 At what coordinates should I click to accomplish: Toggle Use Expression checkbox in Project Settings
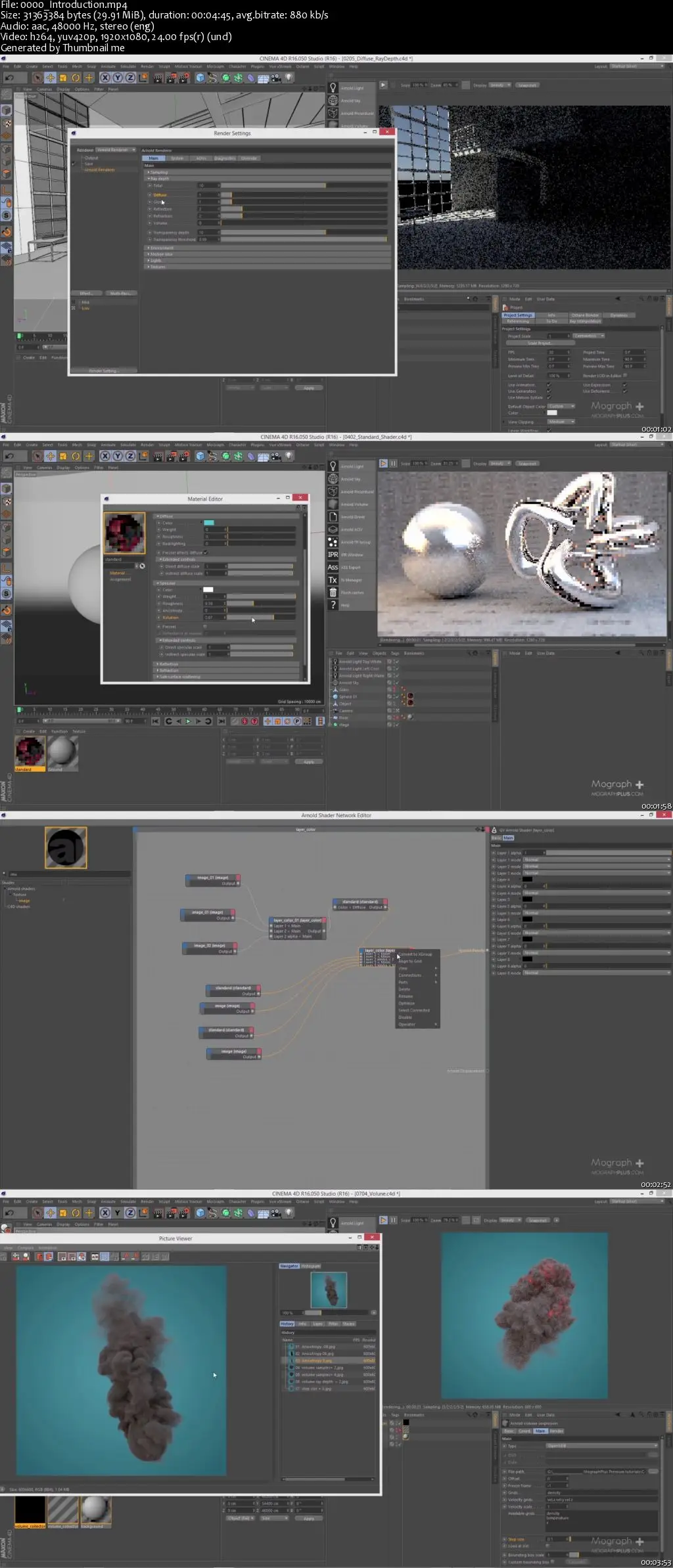click(x=624, y=385)
